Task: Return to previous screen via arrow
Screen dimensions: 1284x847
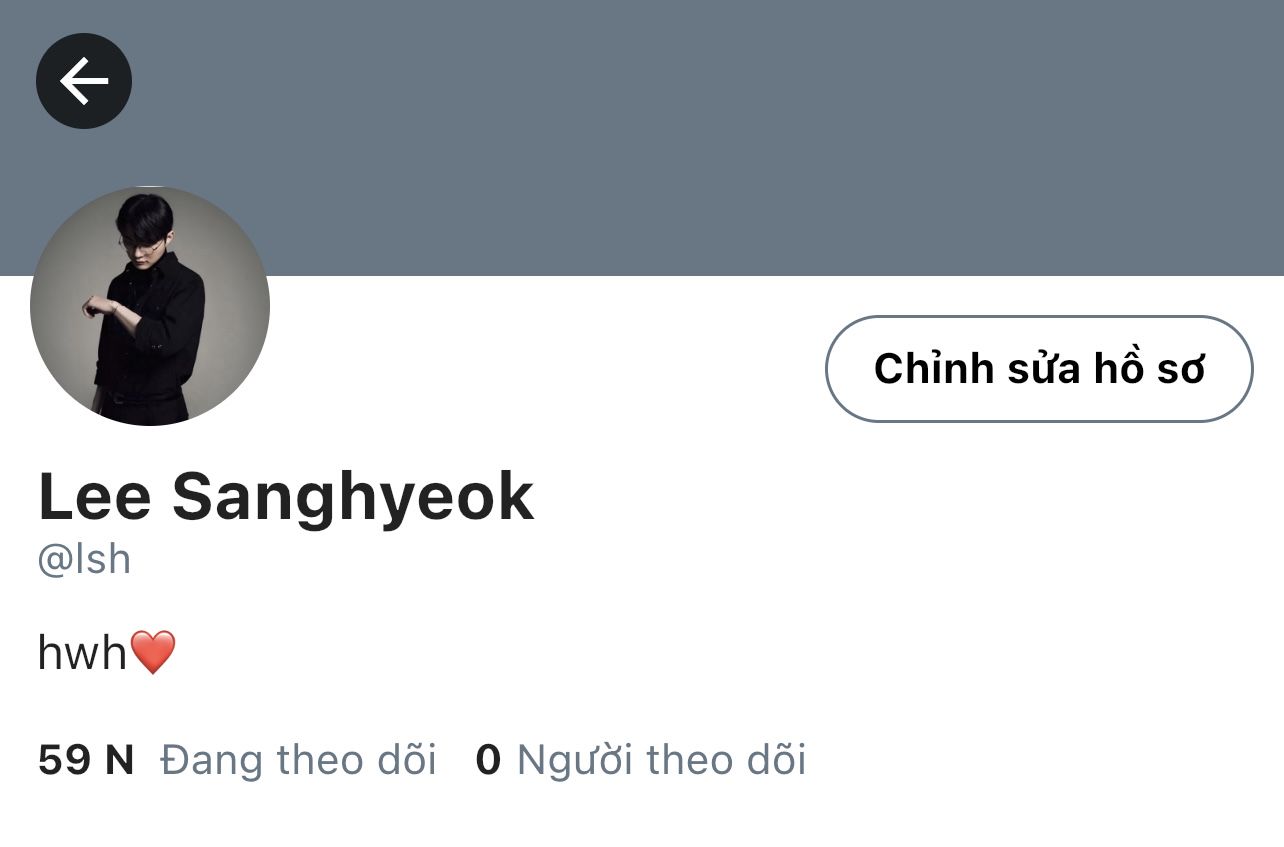Action: [84, 81]
